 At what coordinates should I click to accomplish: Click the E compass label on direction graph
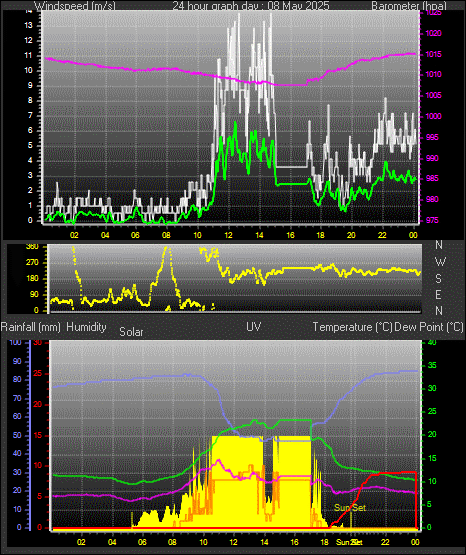[x=438, y=294]
